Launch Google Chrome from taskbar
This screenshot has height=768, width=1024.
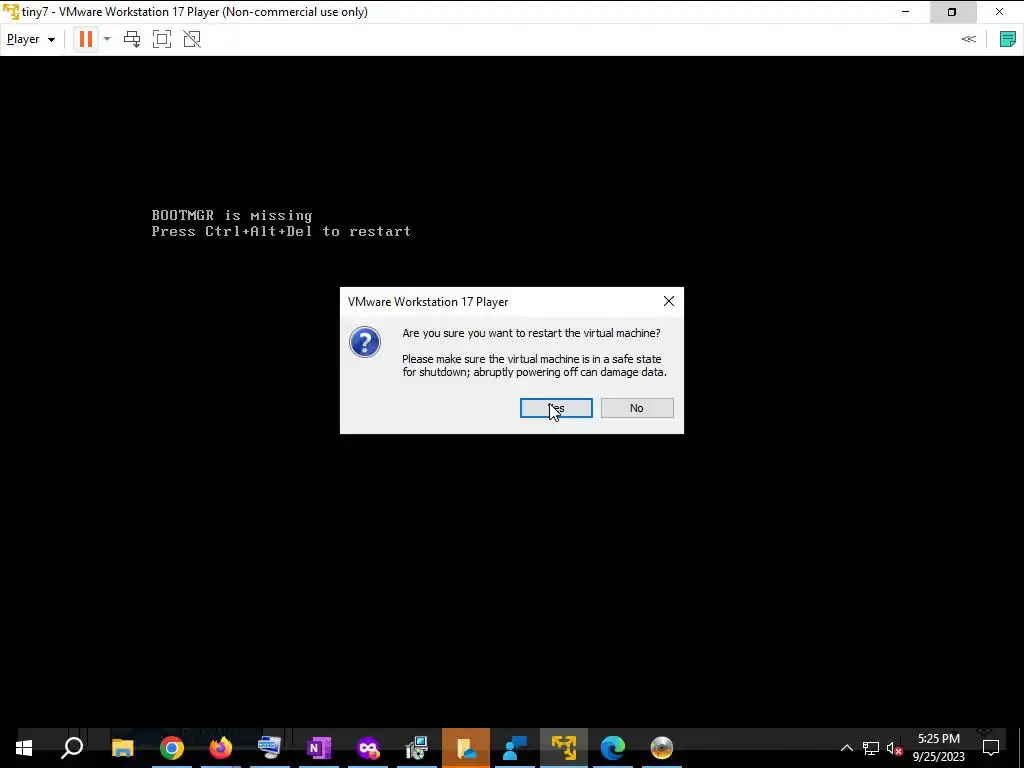(x=172, y=748)
